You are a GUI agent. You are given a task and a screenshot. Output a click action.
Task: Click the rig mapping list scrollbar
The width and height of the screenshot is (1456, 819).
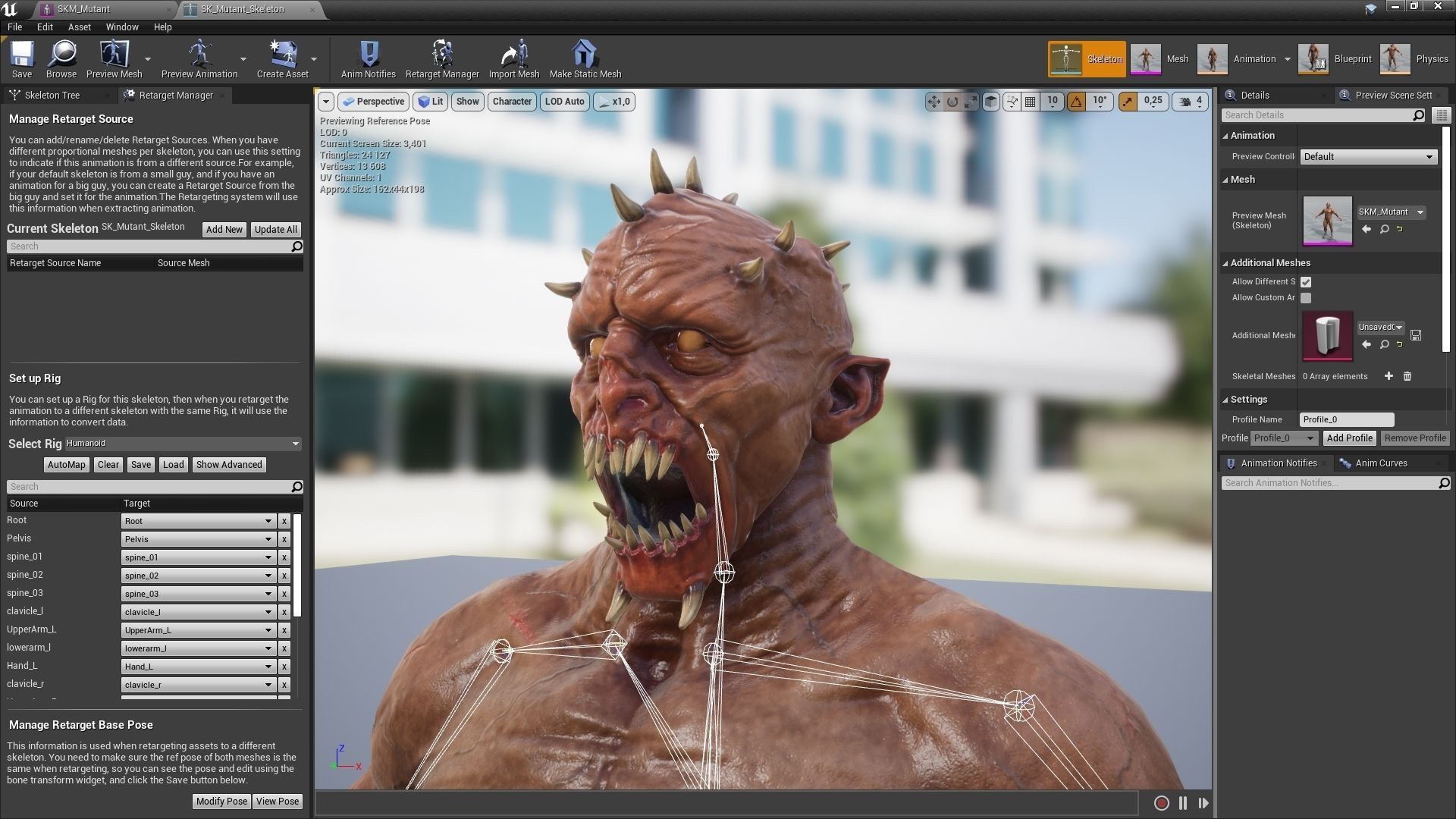[297, 565]
